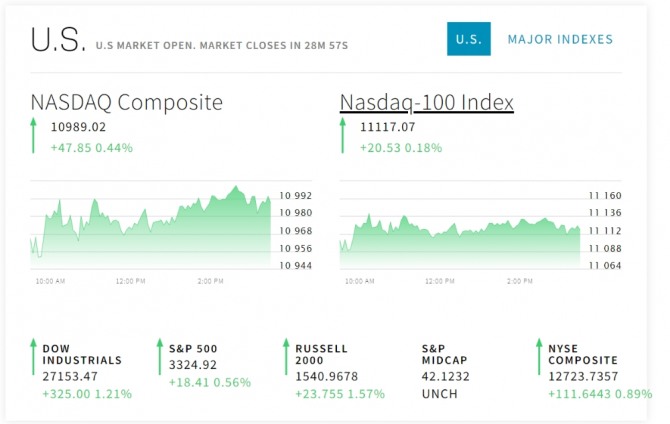Open the Russell 2000 index entry

(321, 355)
